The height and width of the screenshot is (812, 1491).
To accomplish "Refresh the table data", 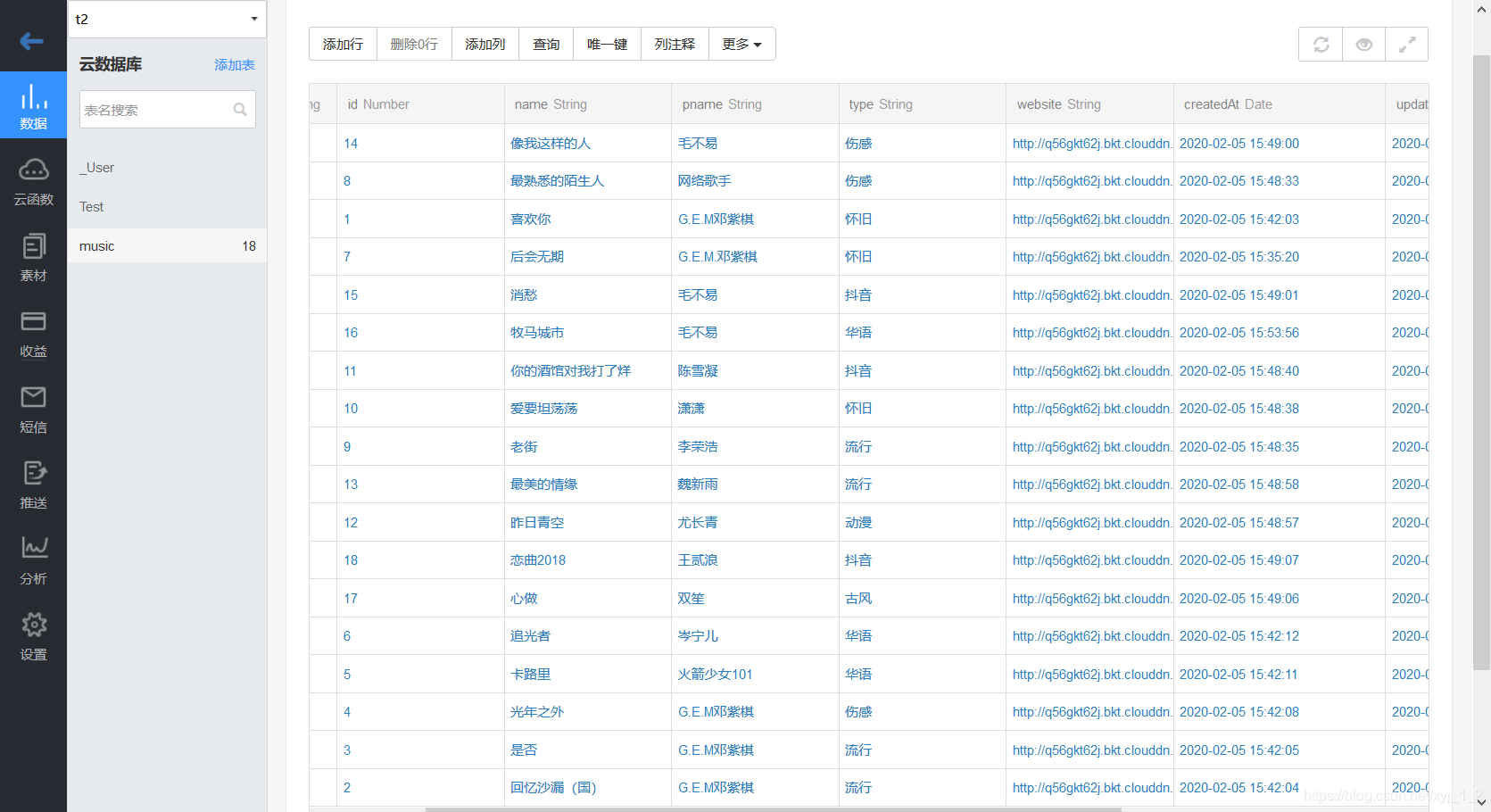I will pyautogui.click(x=1321, y=45).
